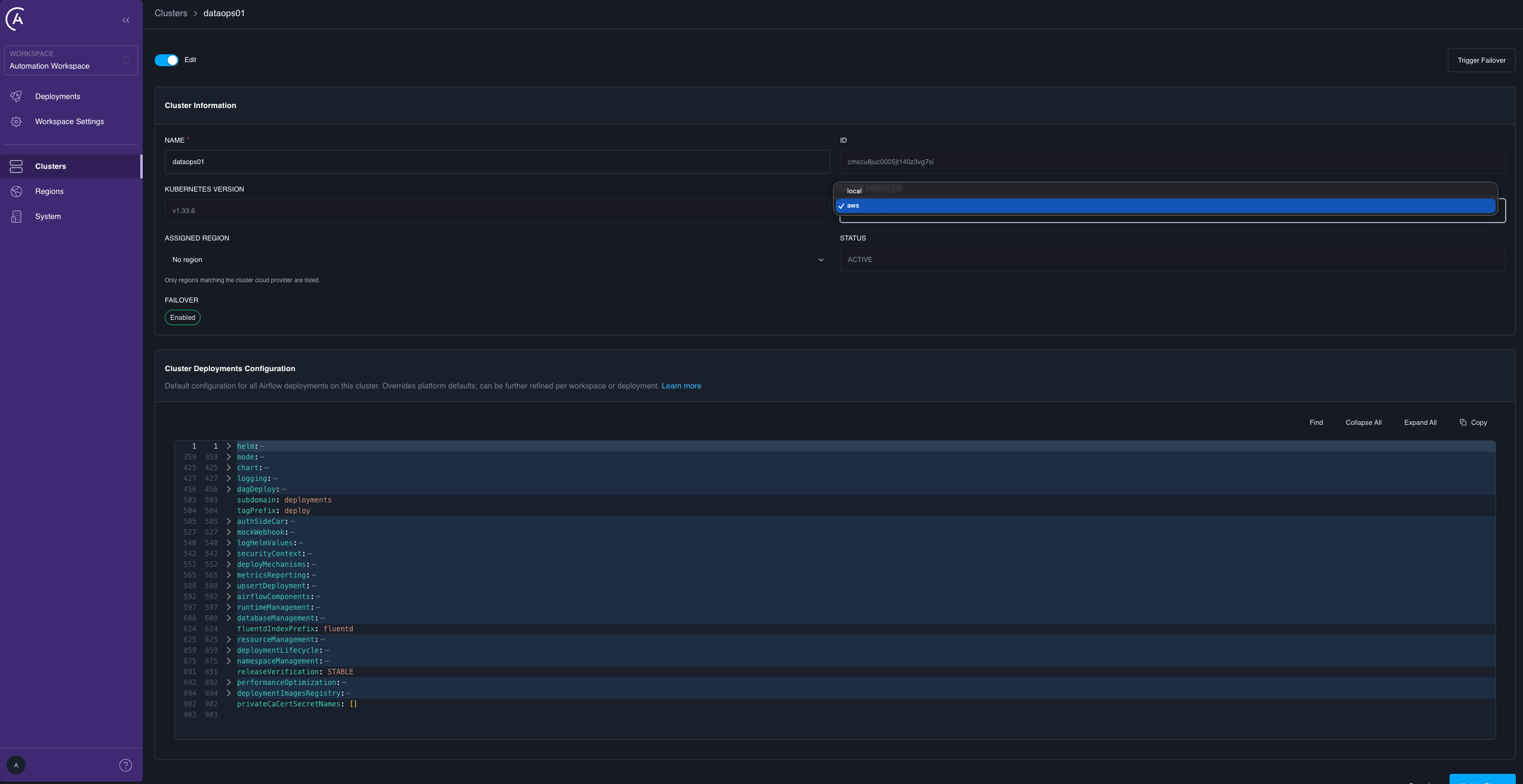Image resolution: width=1523 pixels, height=784 pixels.
Task: Expand the databaseManagement section
Action: coord(229,618)
